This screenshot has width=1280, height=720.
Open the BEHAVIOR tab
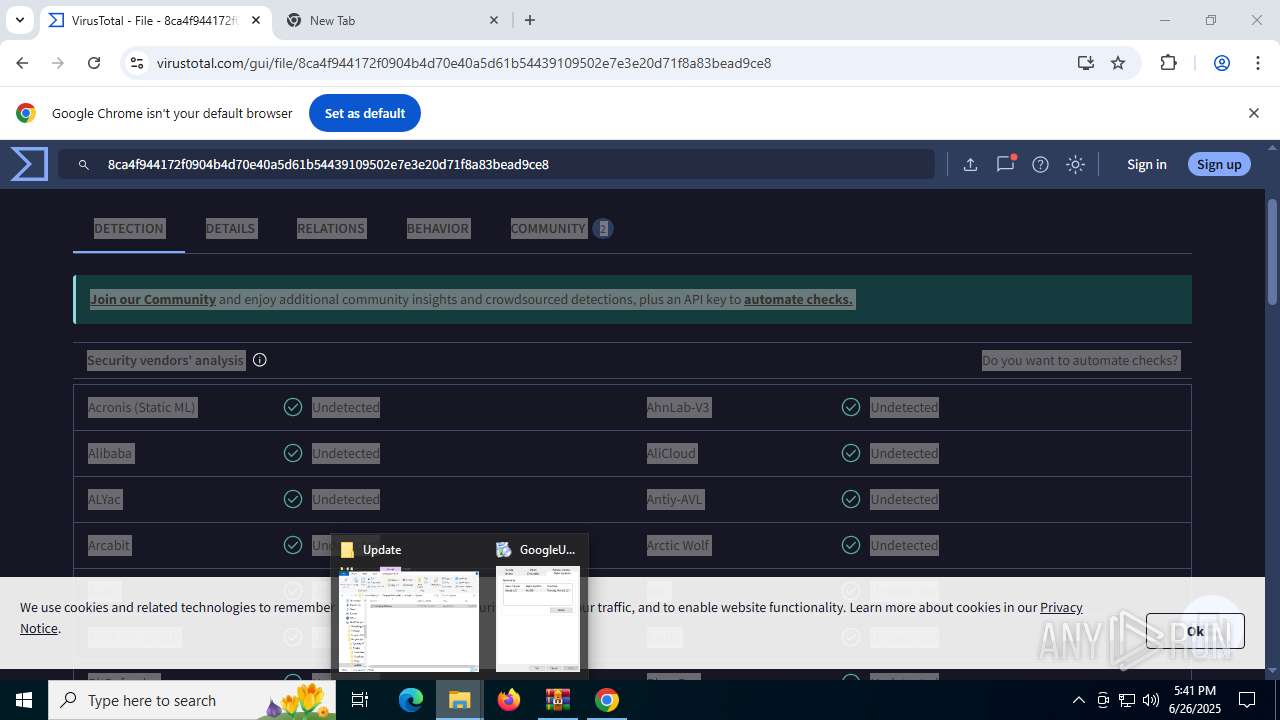tap(438, 228)
